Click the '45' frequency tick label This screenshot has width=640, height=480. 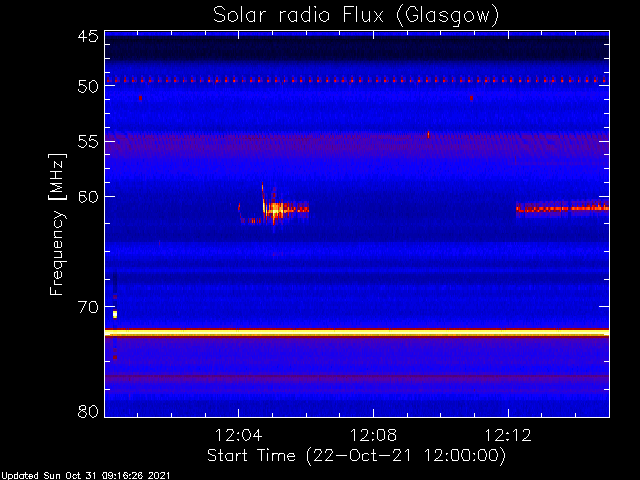tap(88, 37)
